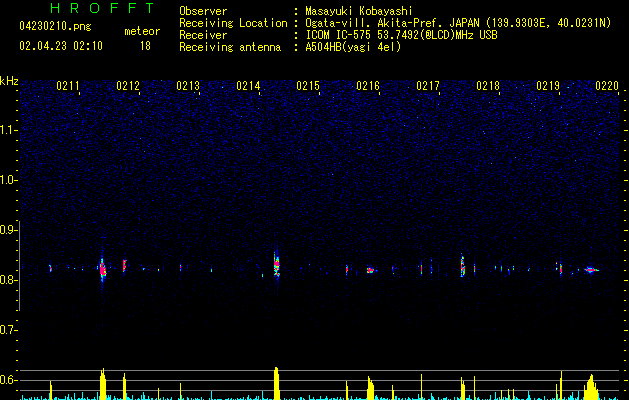Click the Receiving antenna label
The image size is (629, 400).
point(230,47)
